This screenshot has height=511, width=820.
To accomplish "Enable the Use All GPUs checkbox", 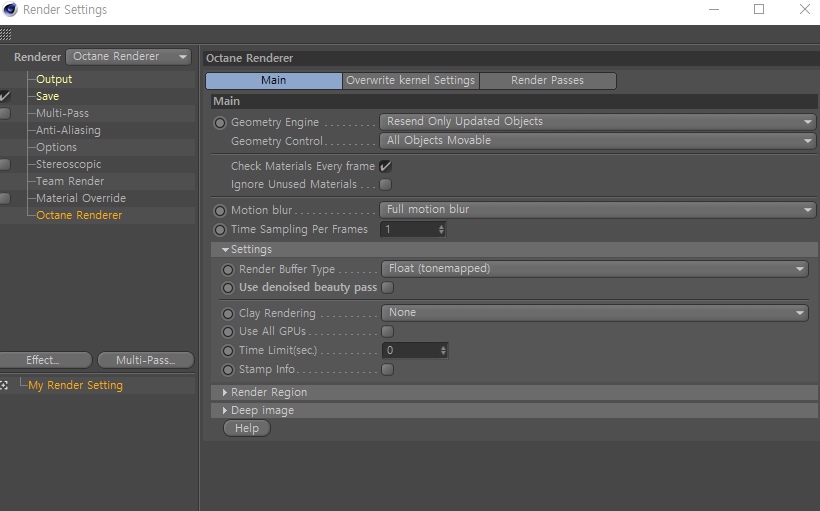I will (x=388, y=331).
